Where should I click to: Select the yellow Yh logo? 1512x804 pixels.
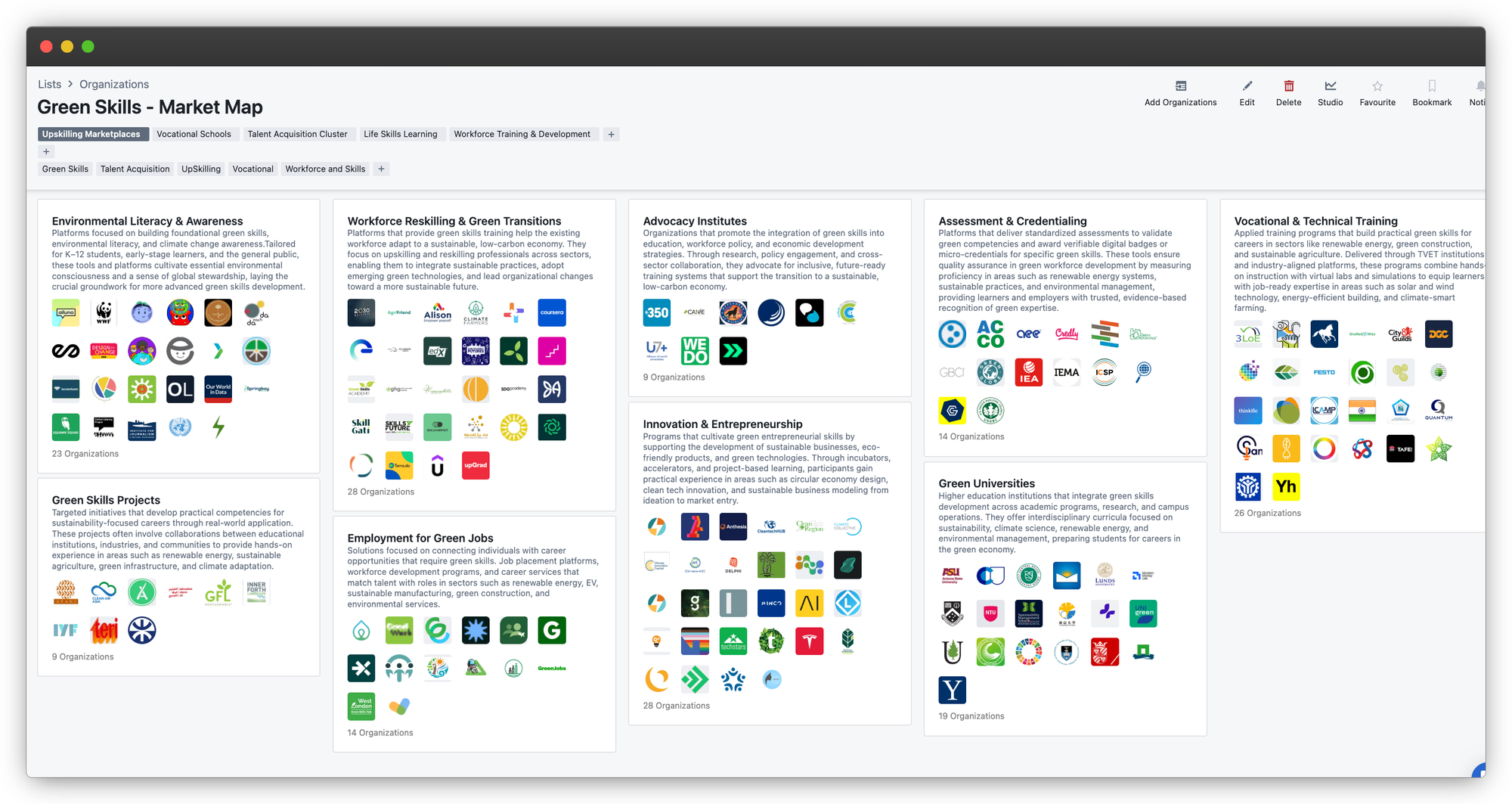point(1286,486)
